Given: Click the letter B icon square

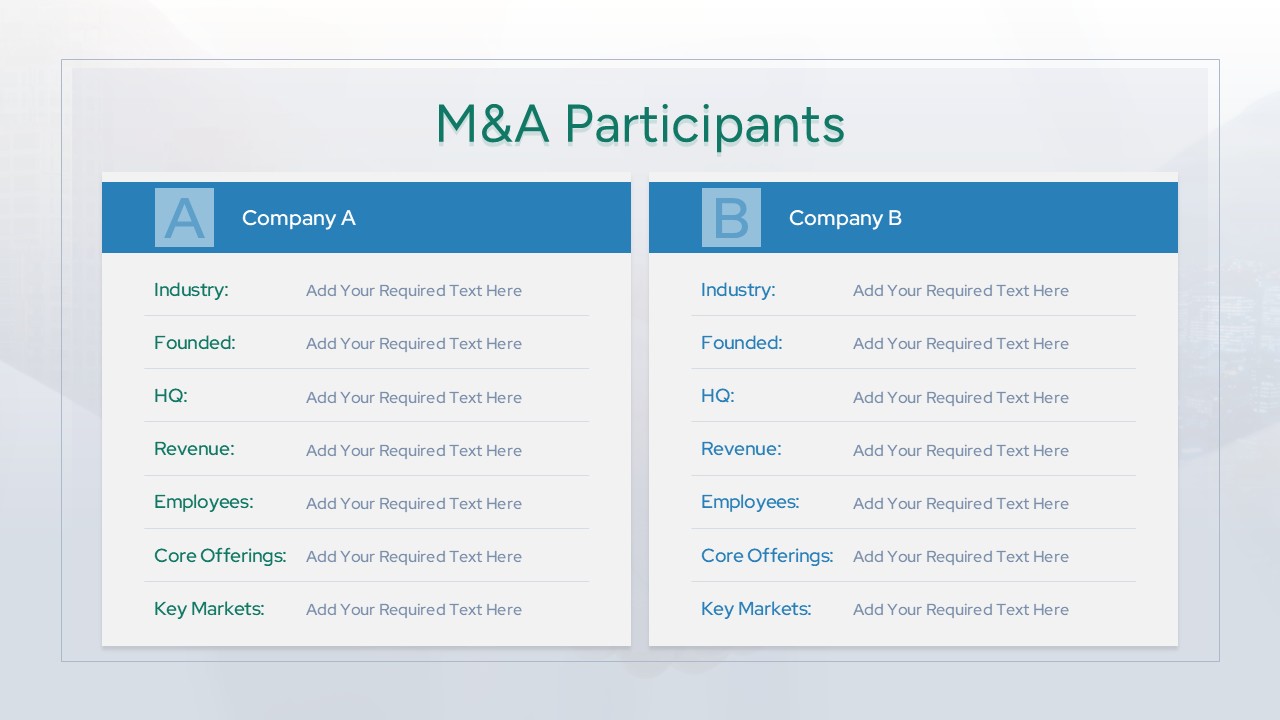Looking at the screenshot, I should tap(731, 218).
